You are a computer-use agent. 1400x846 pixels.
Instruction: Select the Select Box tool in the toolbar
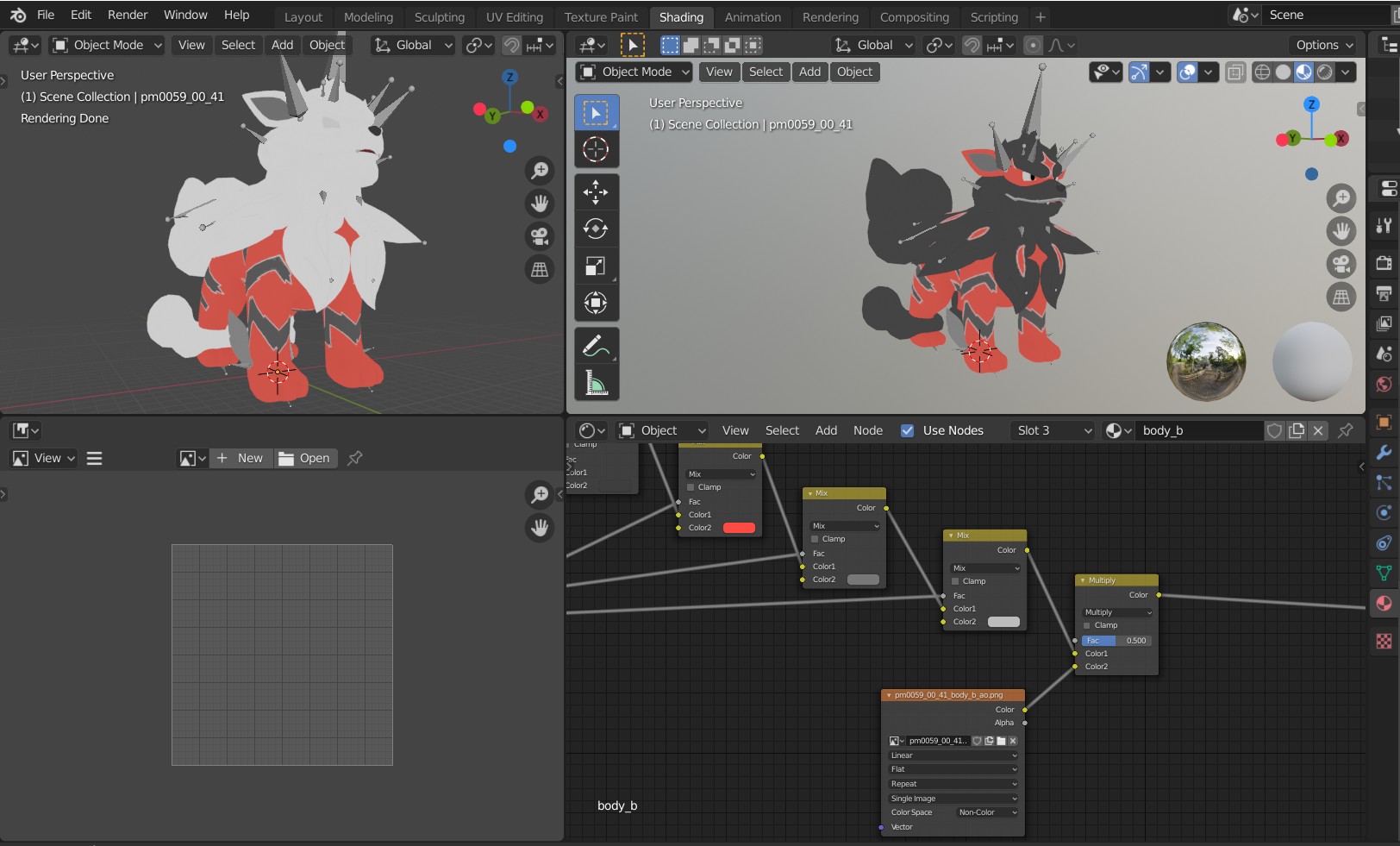click(596, 113)
